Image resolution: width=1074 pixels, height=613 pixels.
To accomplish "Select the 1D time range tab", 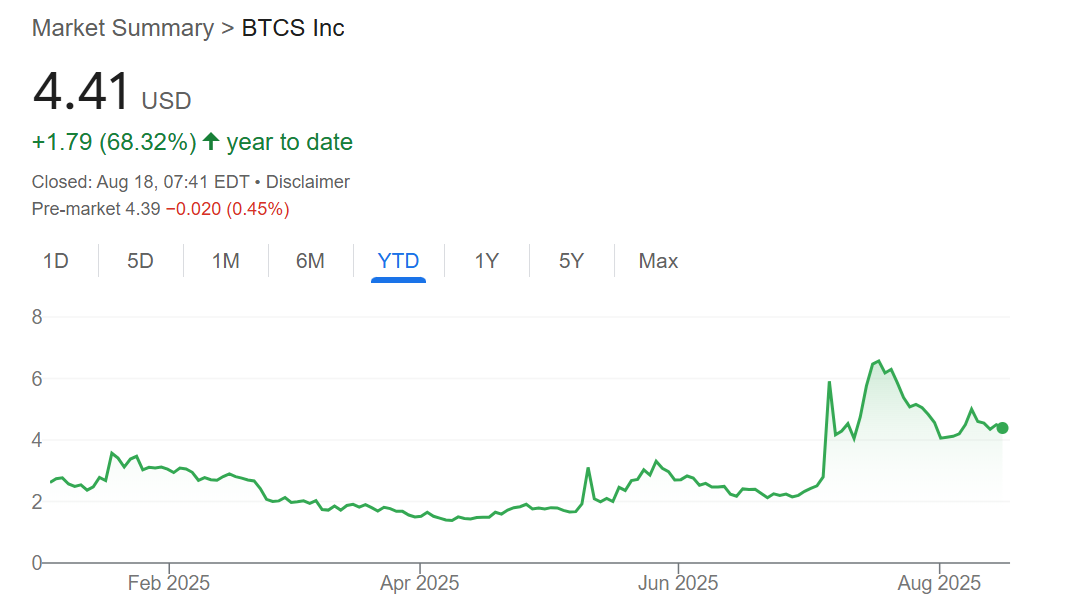I will (56, 261).
